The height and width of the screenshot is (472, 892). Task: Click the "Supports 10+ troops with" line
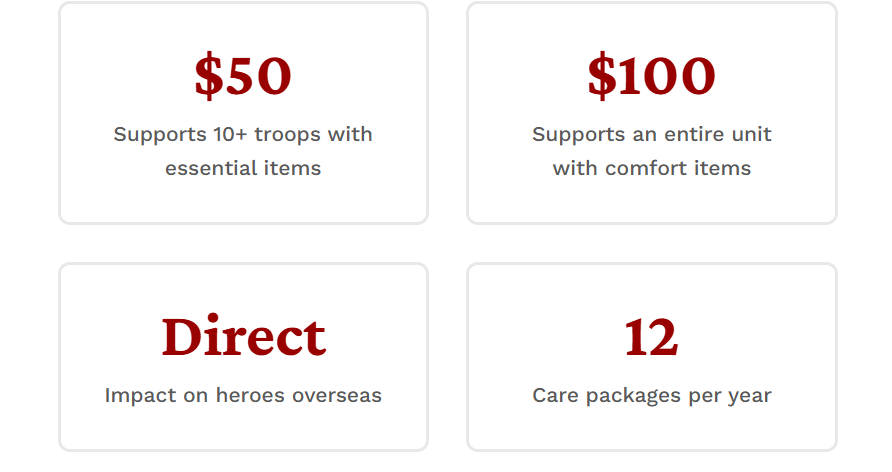[x=243, y=134]
